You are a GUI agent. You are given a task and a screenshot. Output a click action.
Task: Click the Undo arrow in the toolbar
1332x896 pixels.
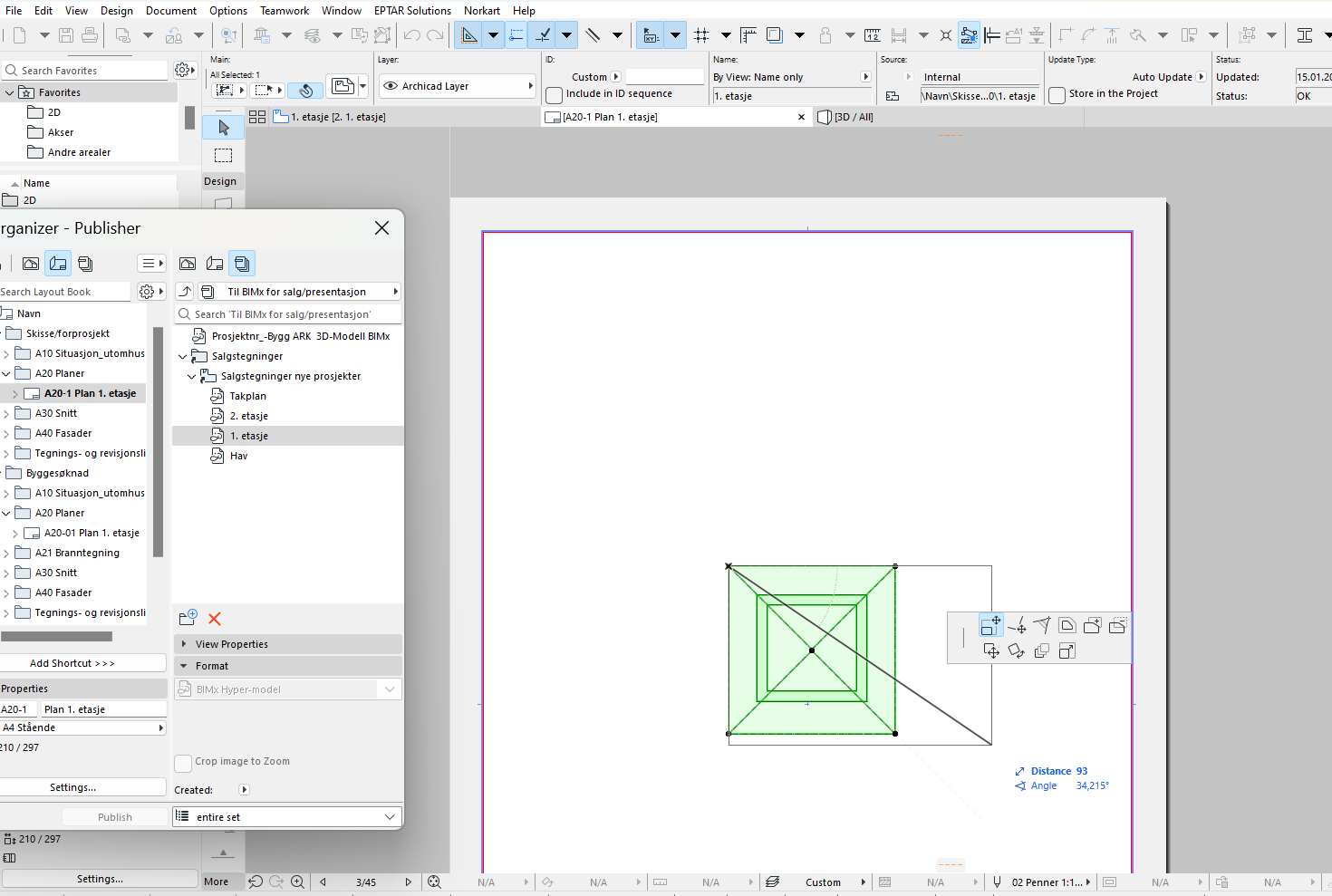pos(412,35)
